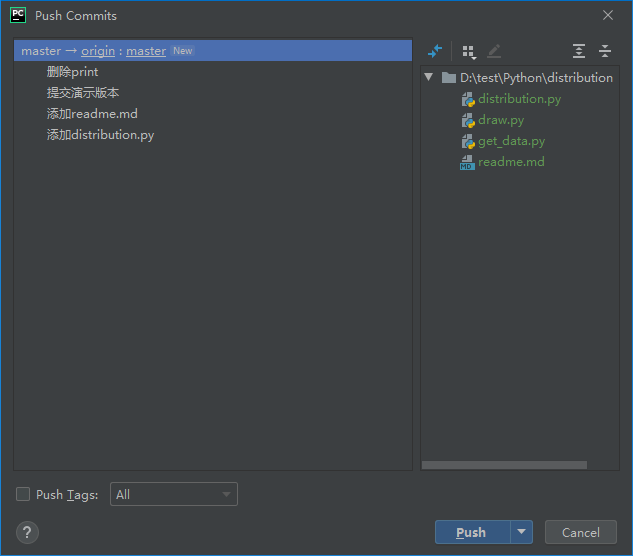Select distribution.py in changed files tree

519,99
